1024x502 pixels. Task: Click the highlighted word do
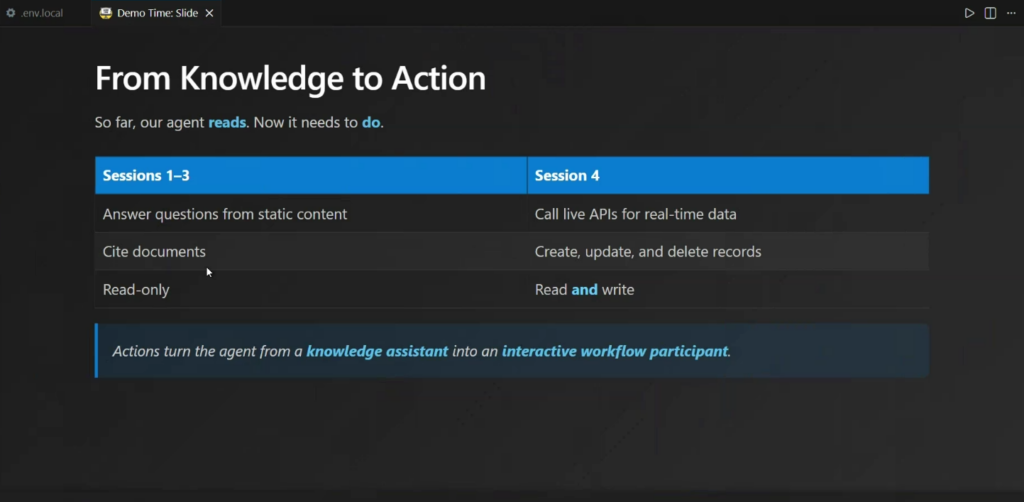click(x=371, y=123)
